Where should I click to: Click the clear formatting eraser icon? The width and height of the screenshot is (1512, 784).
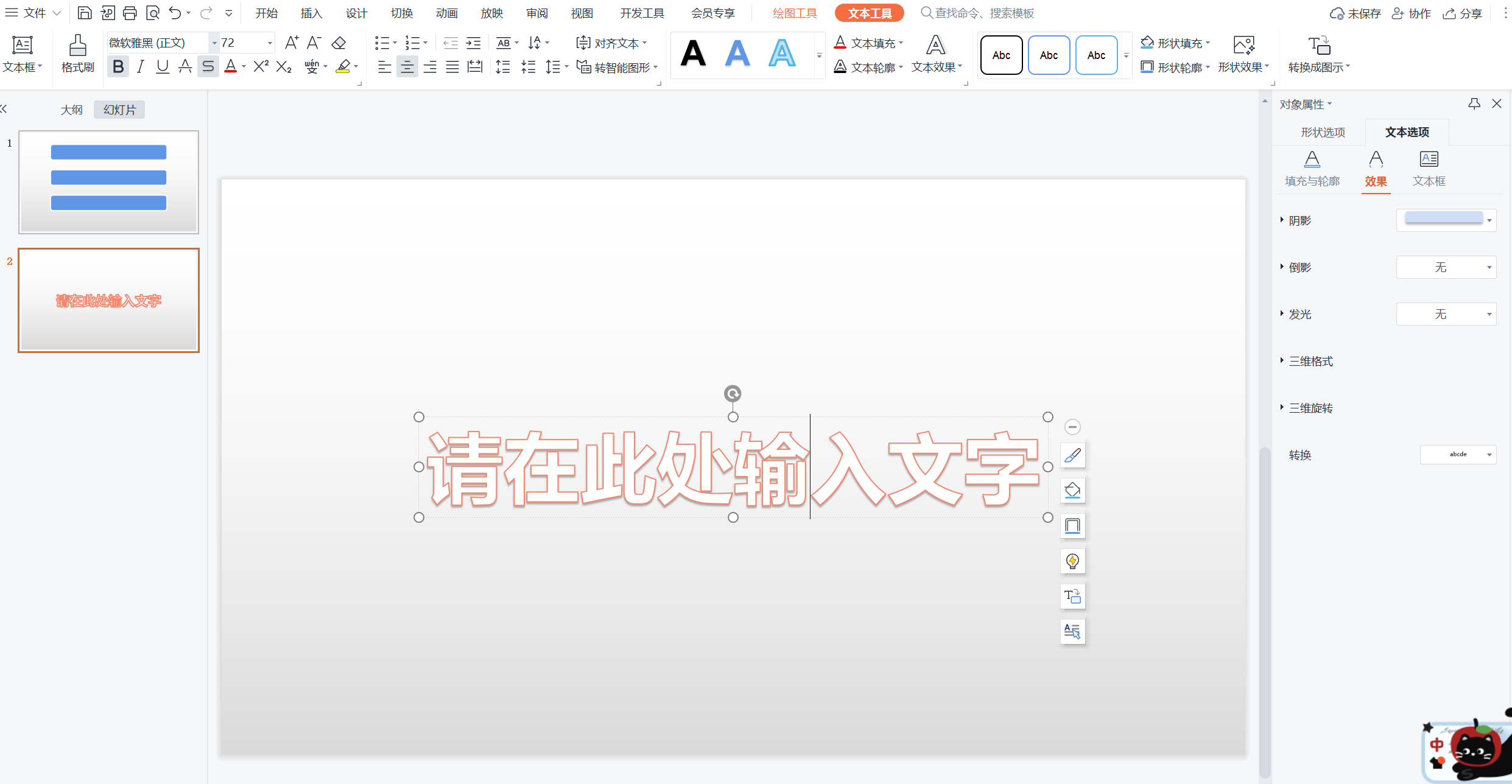(x=339, y=43)
